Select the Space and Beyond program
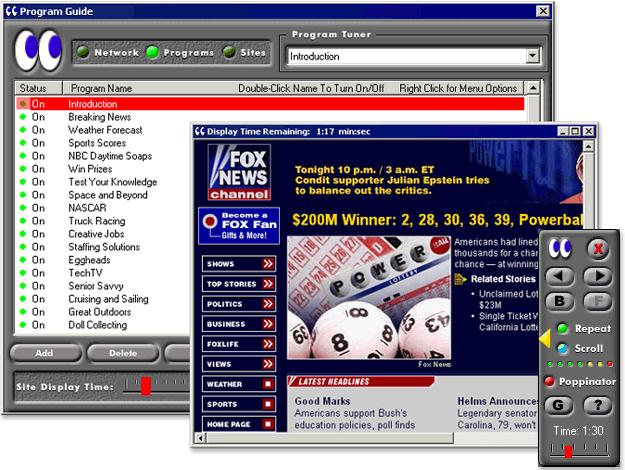Viewport: 625px width, 470px height. click(108, 195)
